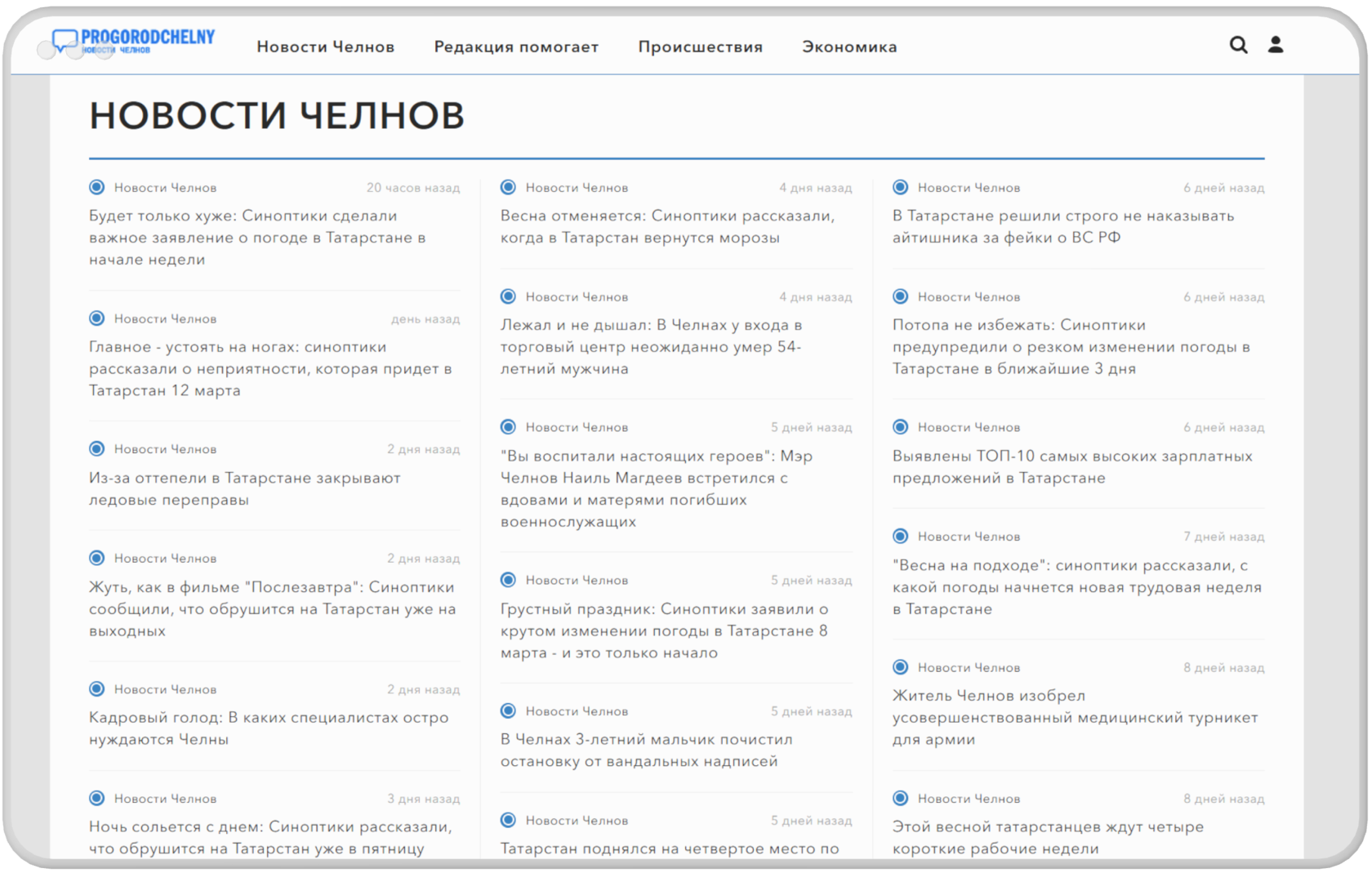Click category icon above 'Лежал и не дышал'

508,296
